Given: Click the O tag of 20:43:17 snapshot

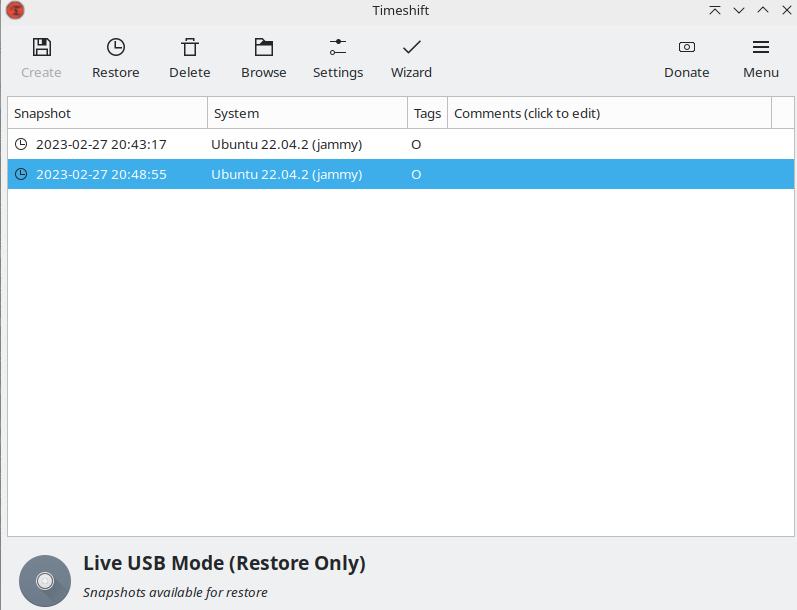Looking at the screenshot, I should click(x=416, y=144).
